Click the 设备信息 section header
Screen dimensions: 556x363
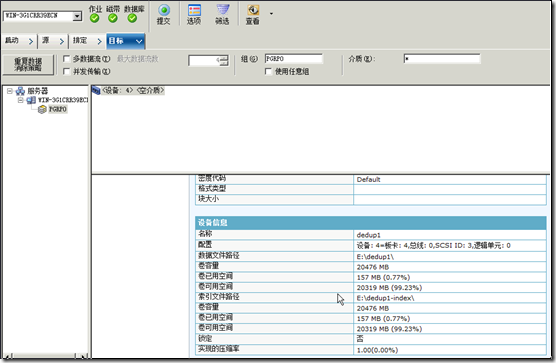click(371, 223)
